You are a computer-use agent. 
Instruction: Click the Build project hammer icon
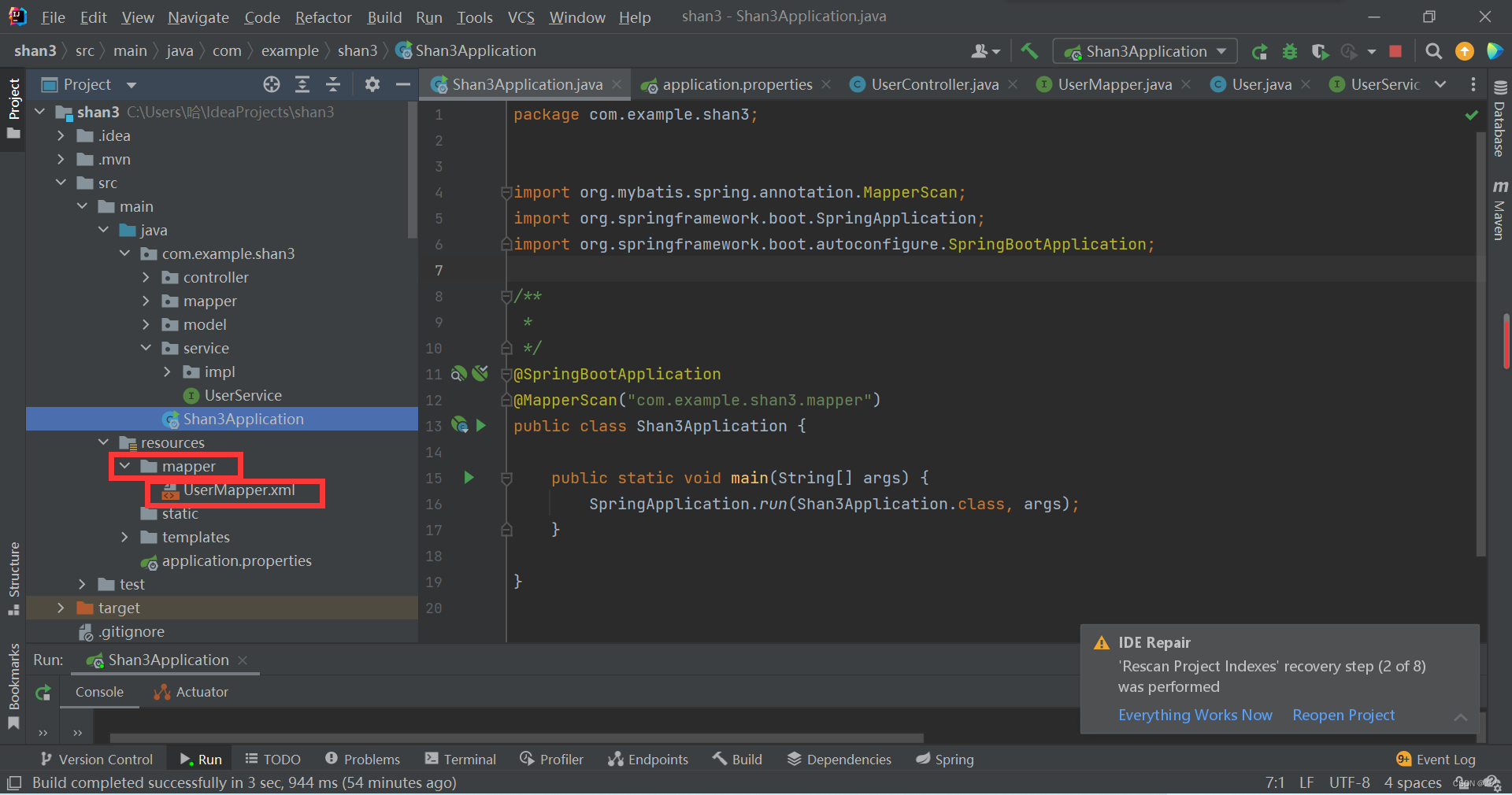click(x=1029, y=51)
